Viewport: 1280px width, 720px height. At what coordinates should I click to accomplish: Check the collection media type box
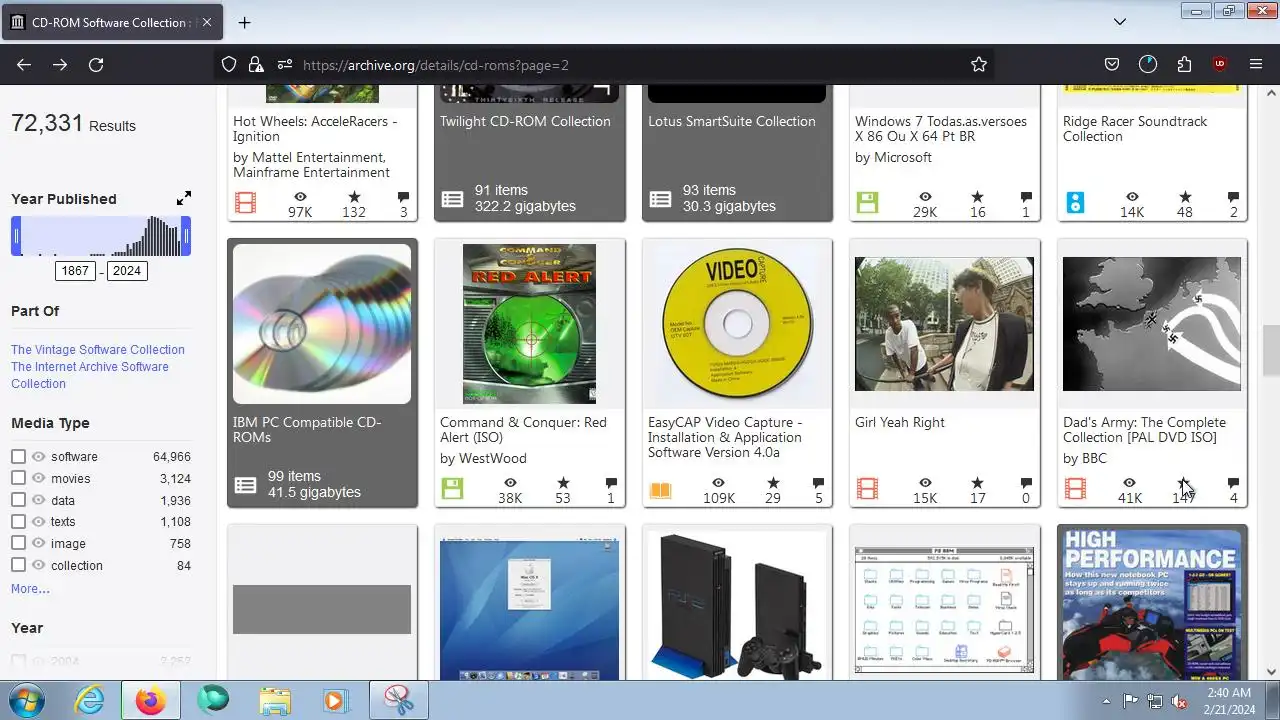[x=18, y=565]
